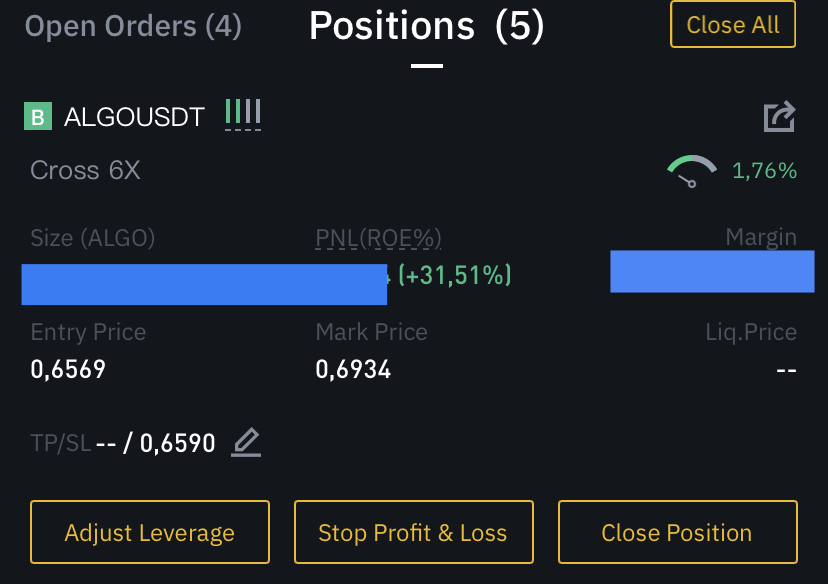This screenshot has height=584, width=828.
Task: Click the Mark Price value 0,6934
Action: [353, 369]
